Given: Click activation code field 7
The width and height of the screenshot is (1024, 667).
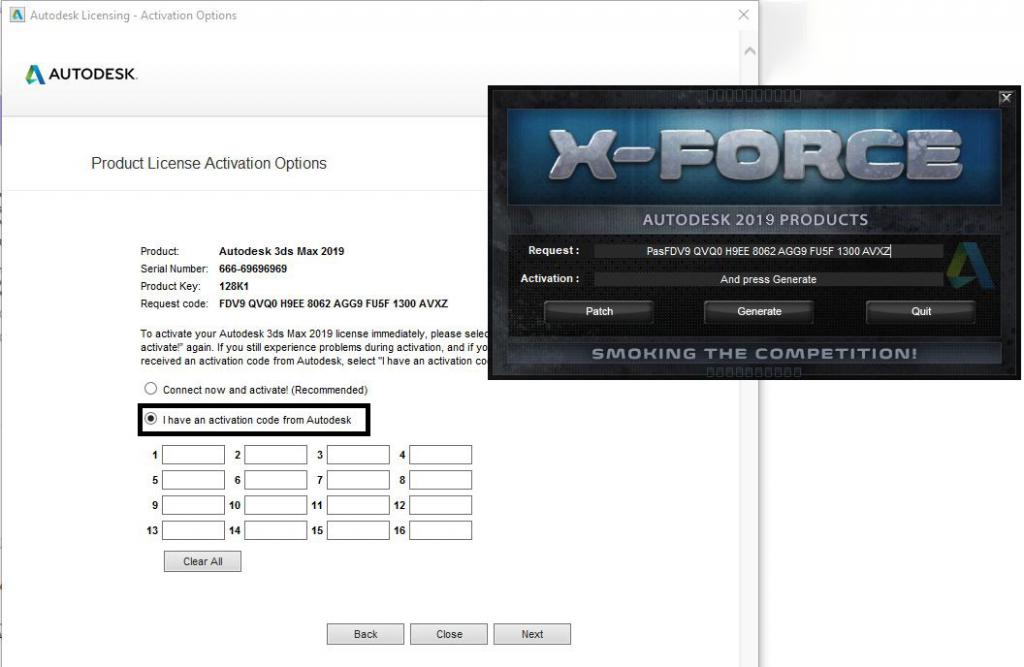Looking at the screenshot, I should 358,480.
